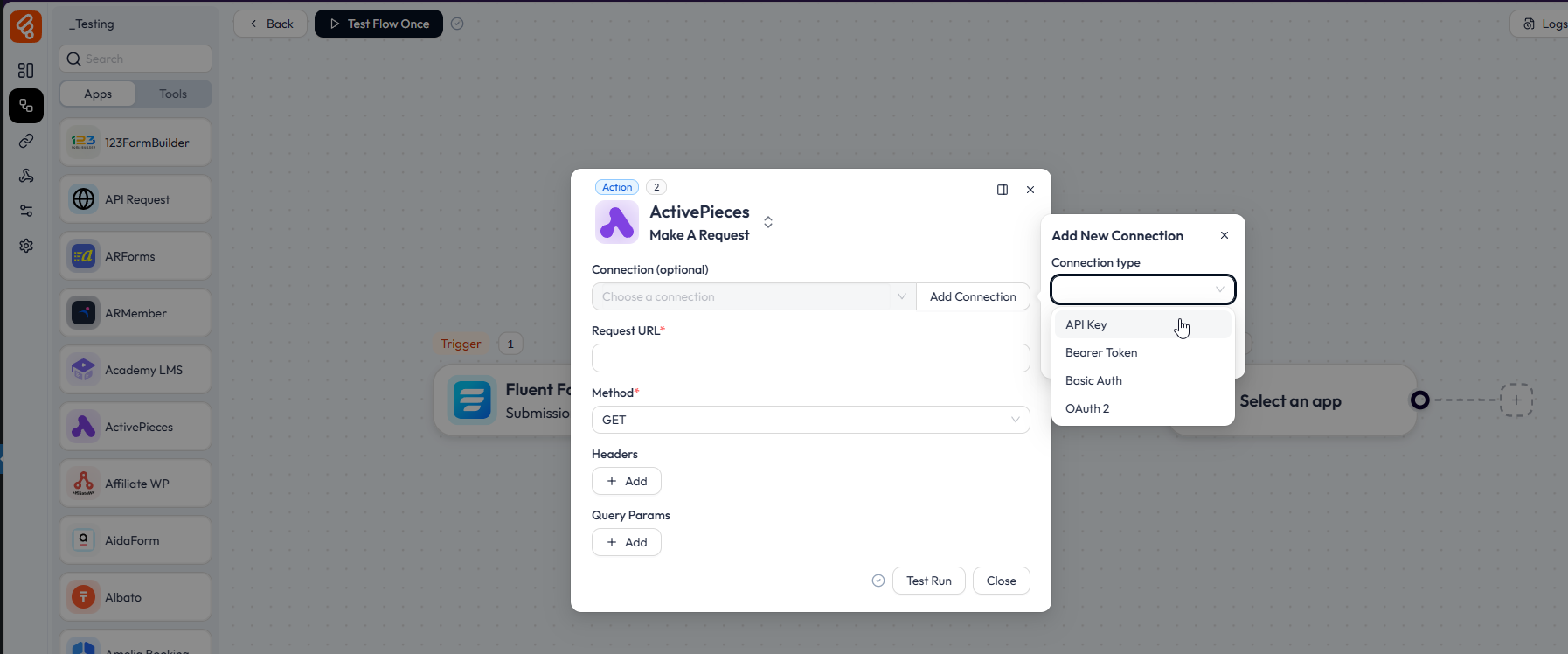The width and height of the screenshot is (1568, 654).
Task: Open the Logs button
Action: coord(1542,24)
